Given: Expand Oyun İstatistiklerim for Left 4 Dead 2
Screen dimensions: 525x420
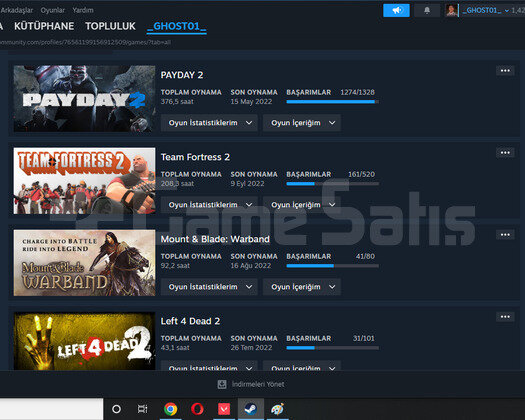Looking at the screenshot, I should click(x=209, y=366).
